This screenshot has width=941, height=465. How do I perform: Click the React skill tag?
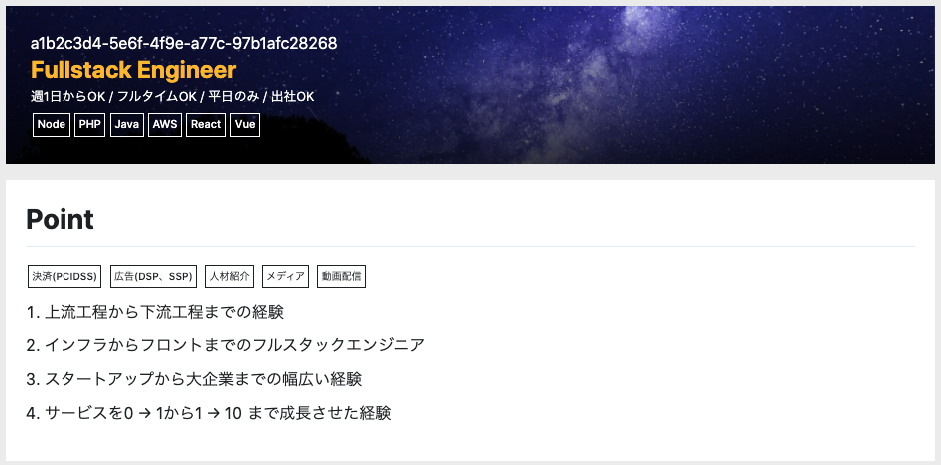206,125
